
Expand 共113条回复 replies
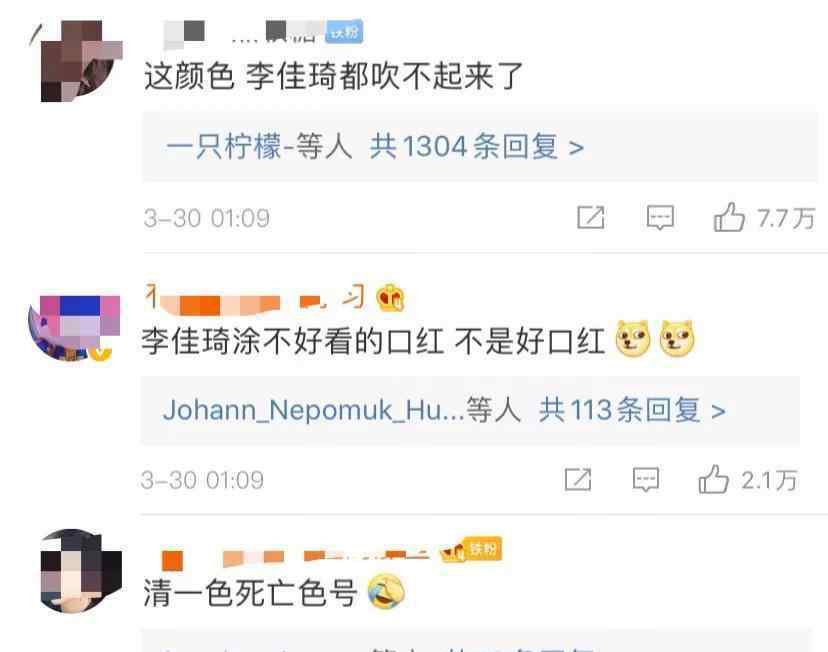632,410
